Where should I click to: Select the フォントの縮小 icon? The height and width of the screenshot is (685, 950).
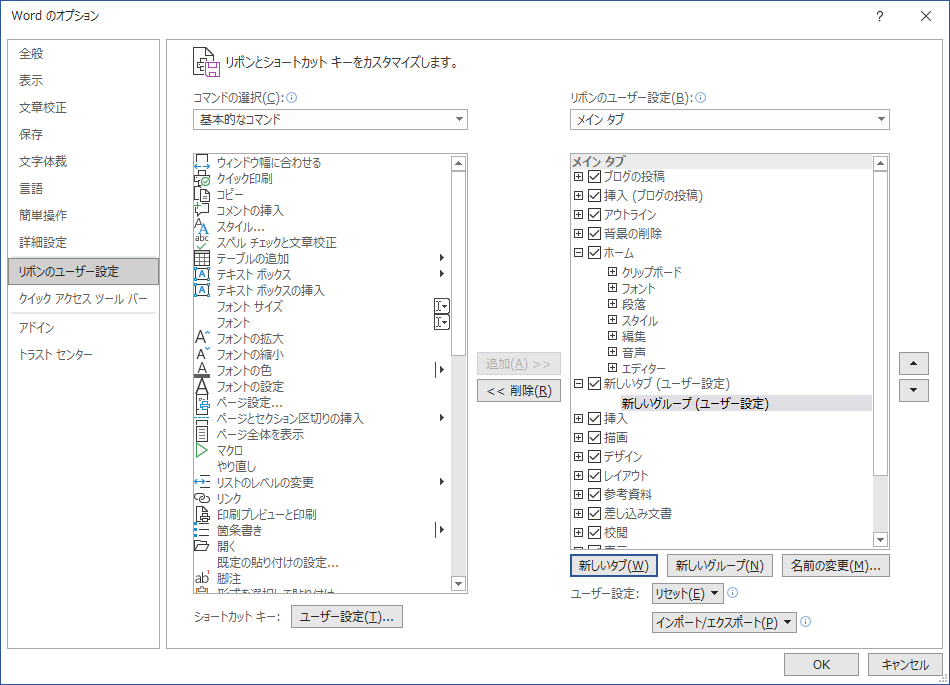click(x=202, y=354)
